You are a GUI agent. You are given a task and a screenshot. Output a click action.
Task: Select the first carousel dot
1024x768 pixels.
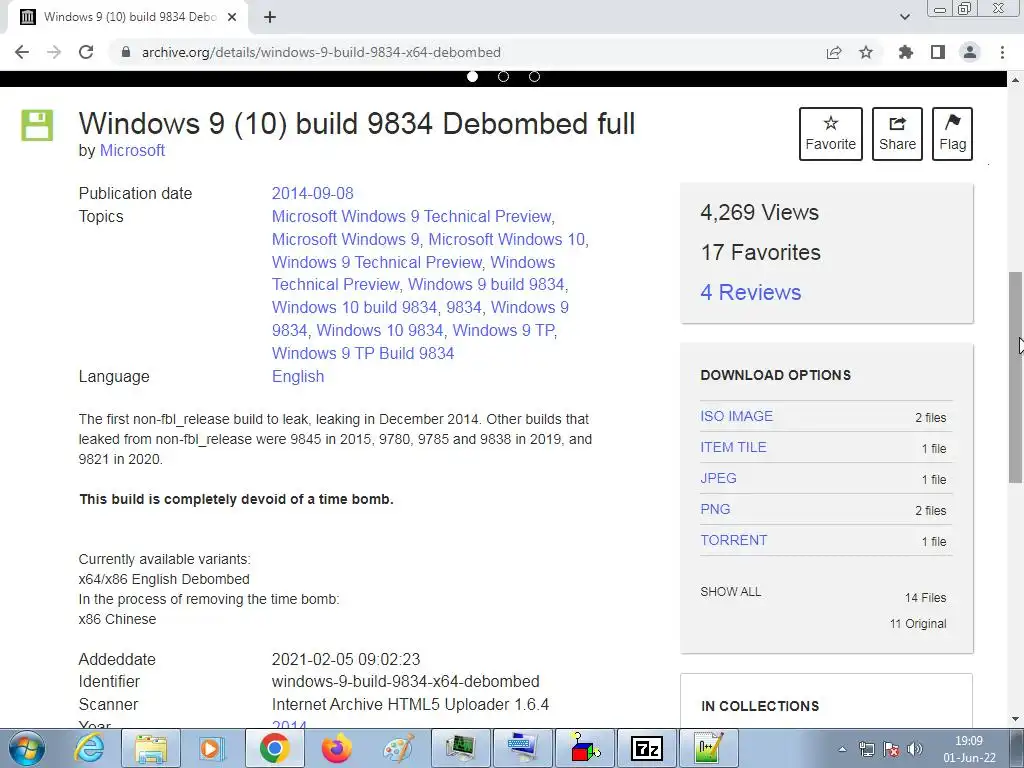click(473, 76)
